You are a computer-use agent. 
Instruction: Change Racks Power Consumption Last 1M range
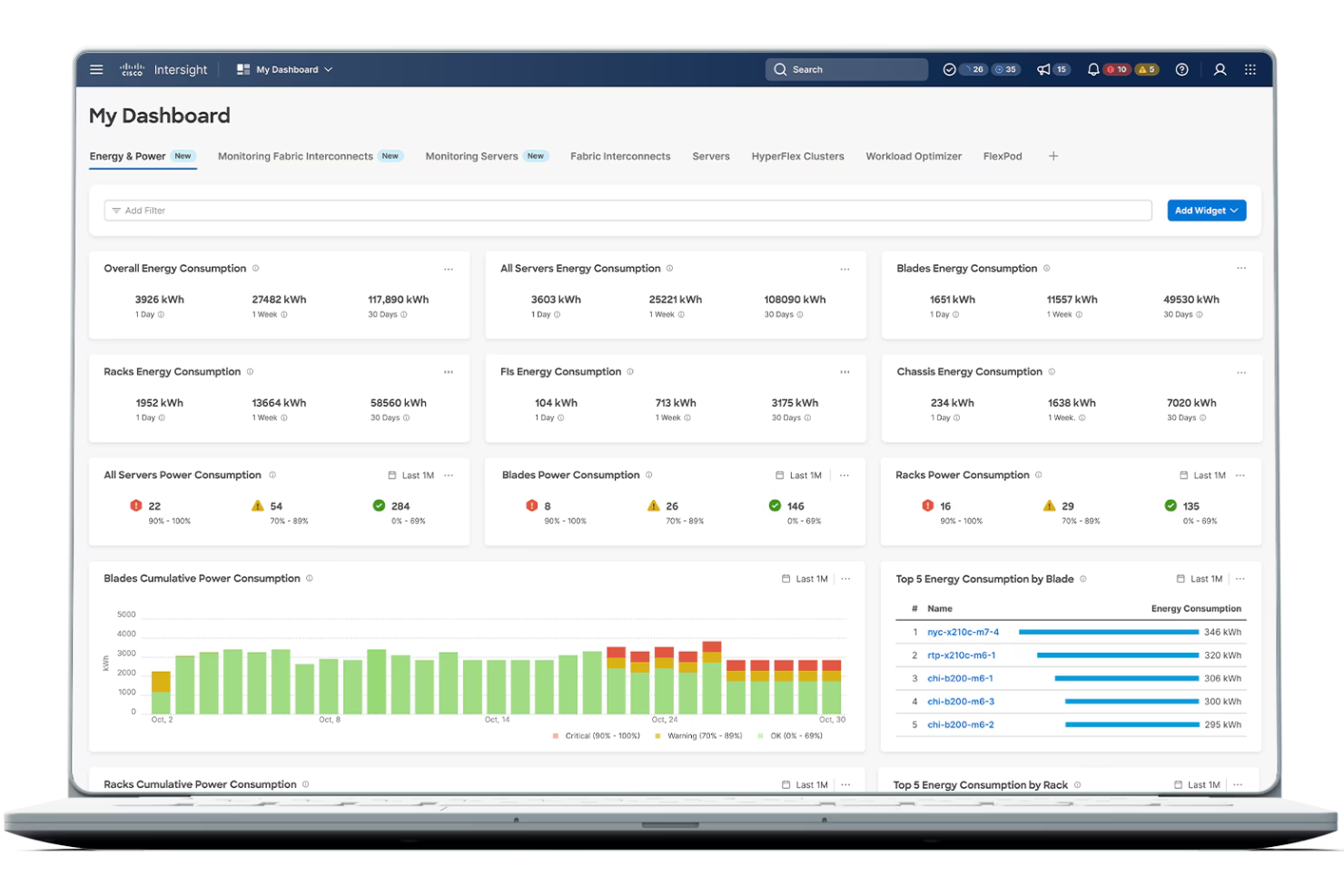[x=1202, y=475]
